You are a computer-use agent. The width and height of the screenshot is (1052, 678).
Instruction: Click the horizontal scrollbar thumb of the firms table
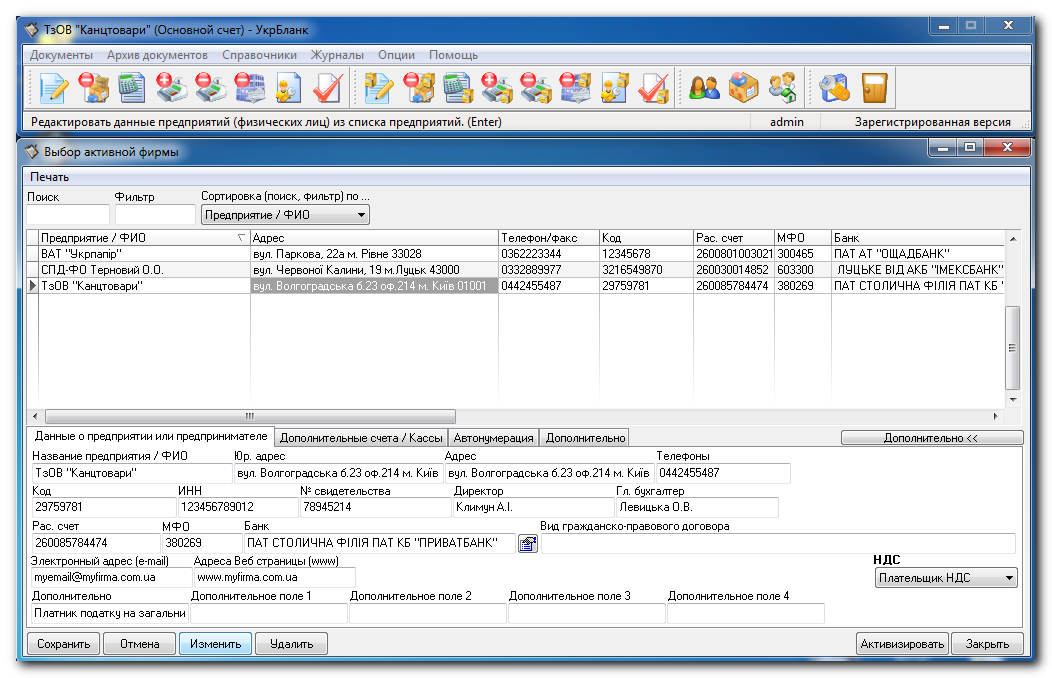pos(250,416)
